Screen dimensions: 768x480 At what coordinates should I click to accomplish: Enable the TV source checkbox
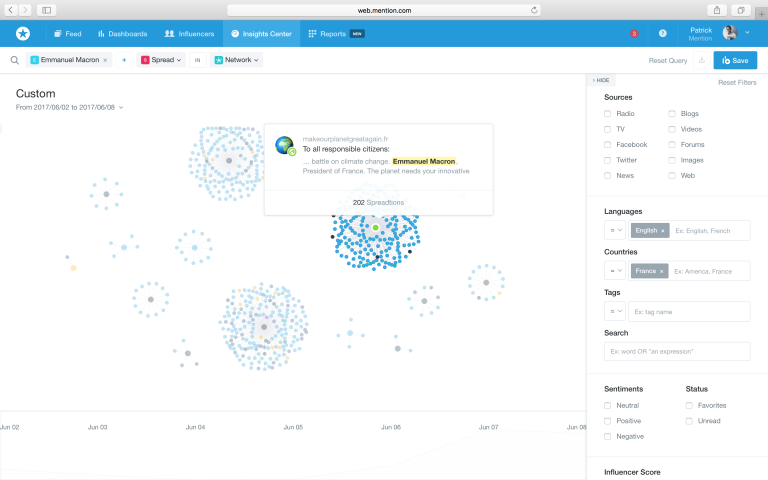tap(607, 129)
